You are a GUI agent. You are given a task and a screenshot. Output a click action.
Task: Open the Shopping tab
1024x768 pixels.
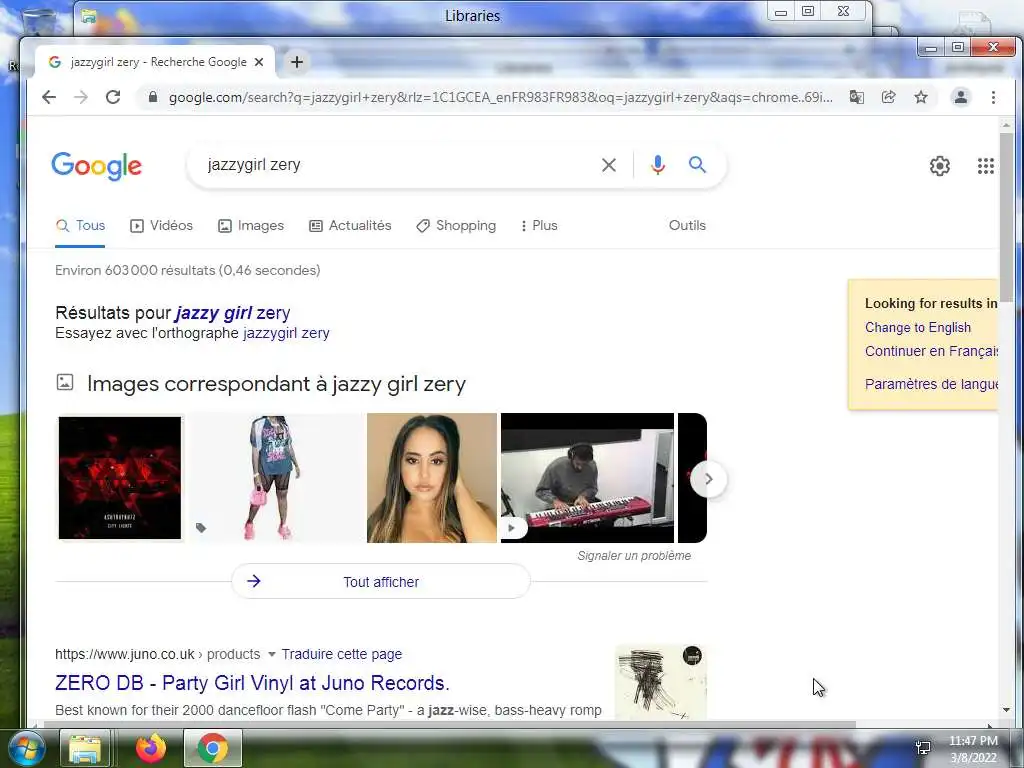(456, 226)
